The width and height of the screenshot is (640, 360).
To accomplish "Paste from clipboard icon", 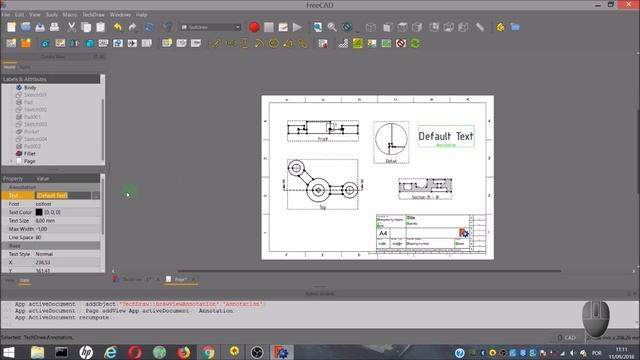I will coord(100,27).
